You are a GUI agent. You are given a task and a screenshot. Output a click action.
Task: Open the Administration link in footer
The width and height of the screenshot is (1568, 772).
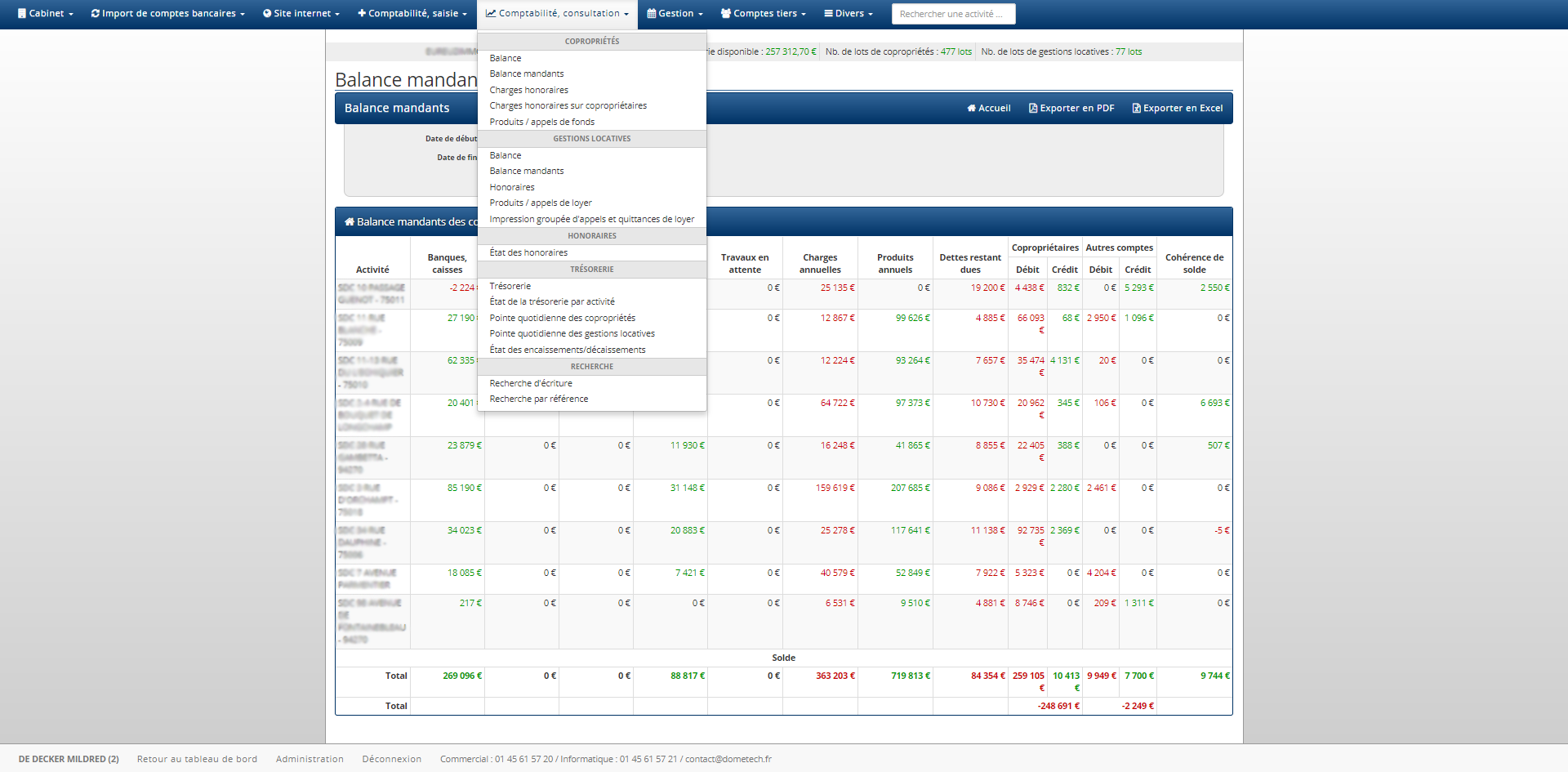point(310,759)
